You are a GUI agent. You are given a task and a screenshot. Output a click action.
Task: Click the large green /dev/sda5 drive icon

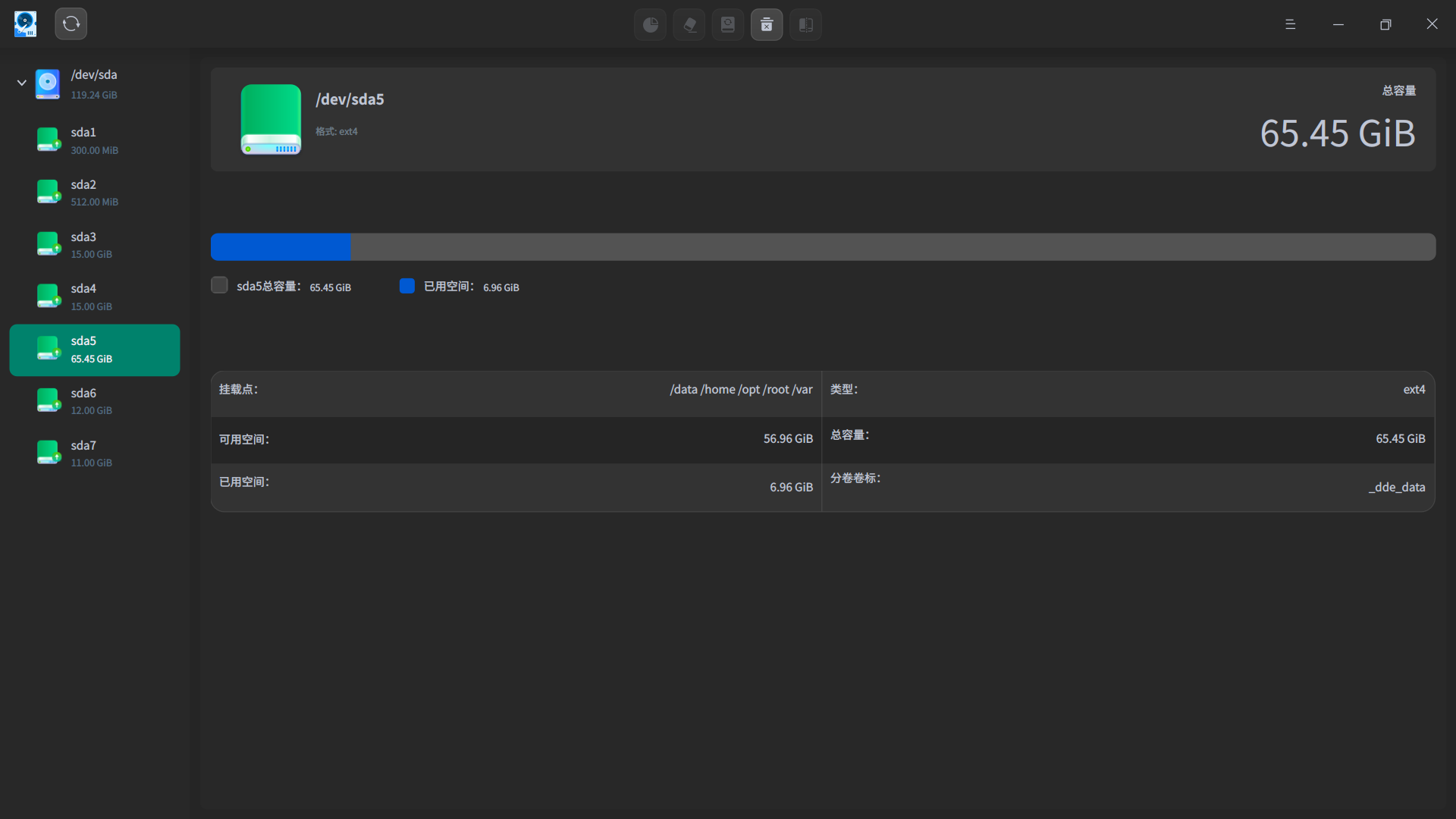271,119
